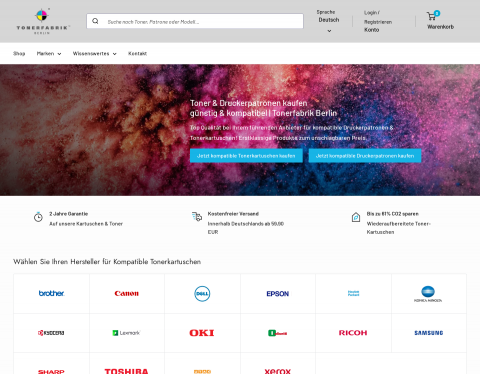The width and height of the screenshot is (480, 374).
Task: Click 'Bis zu 81% CO2 sparen' text
Action: click(393, 214)
